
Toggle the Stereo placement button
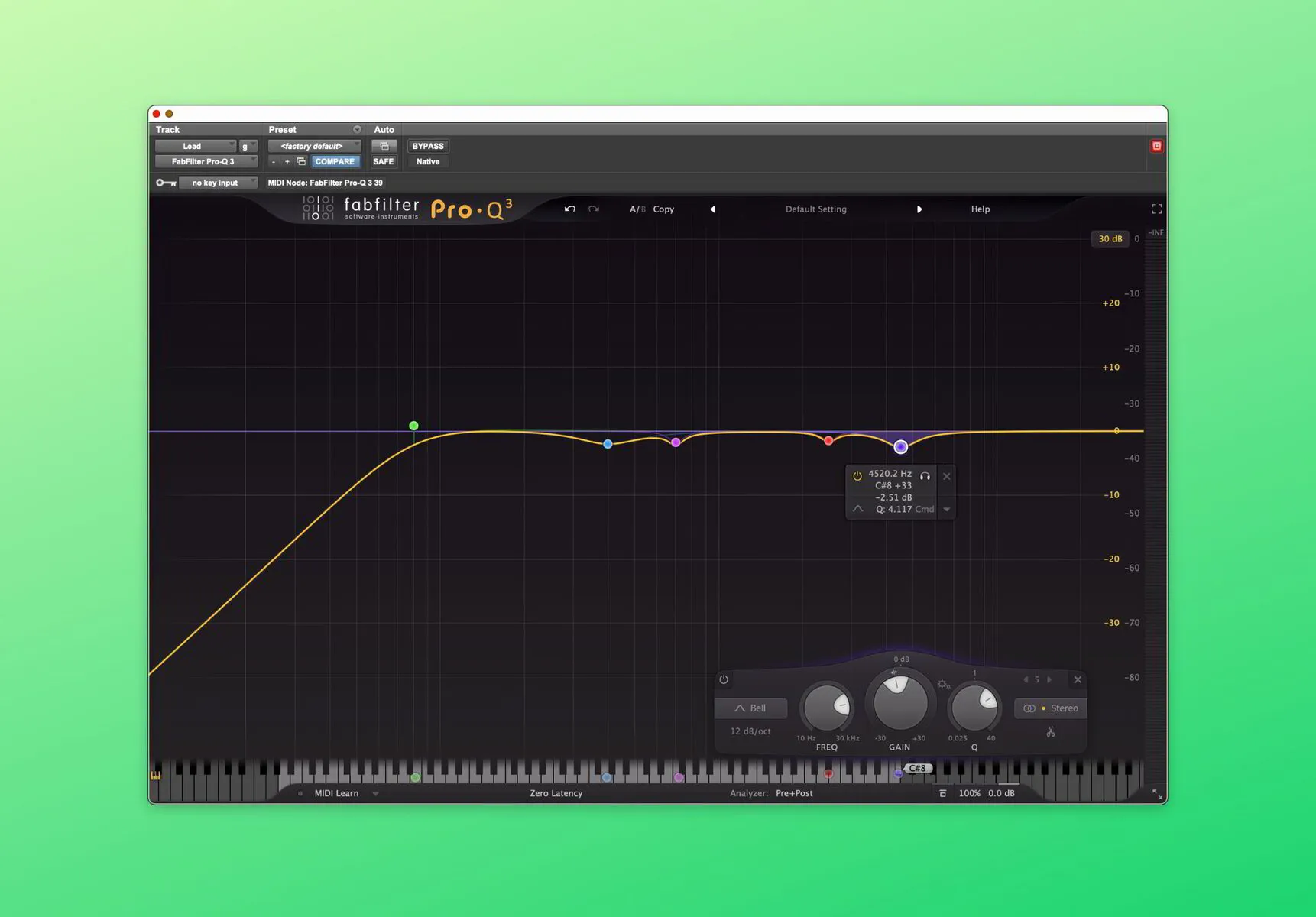pos(1051,708)
